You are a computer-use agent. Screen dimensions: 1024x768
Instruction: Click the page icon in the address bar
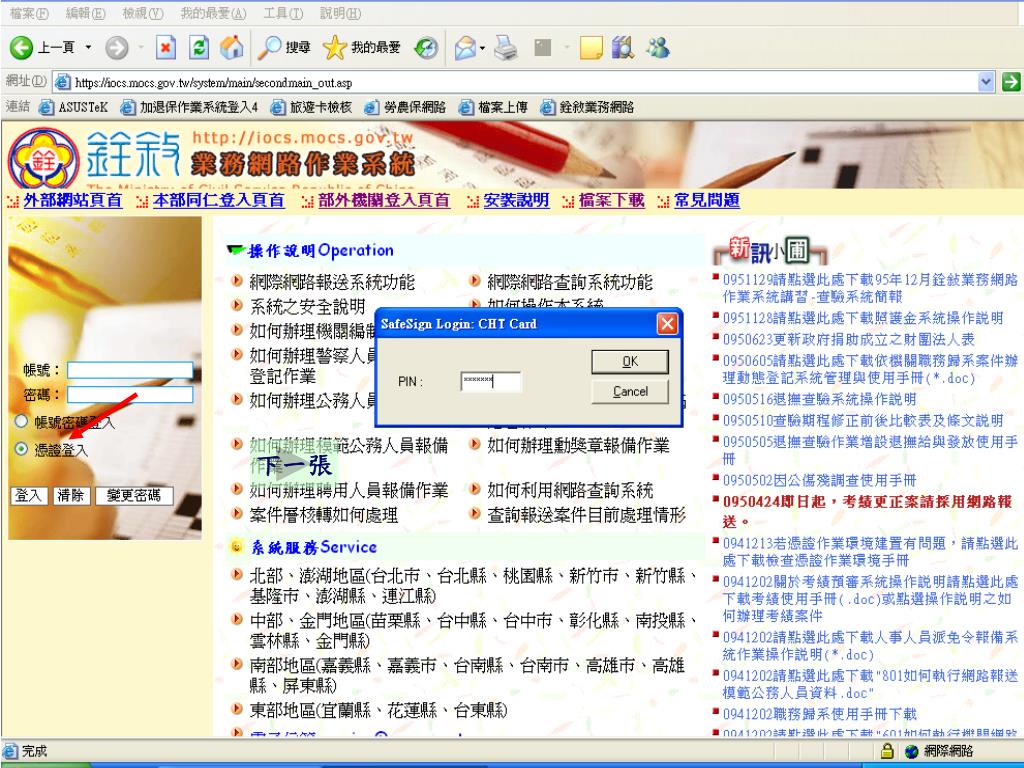63,82
